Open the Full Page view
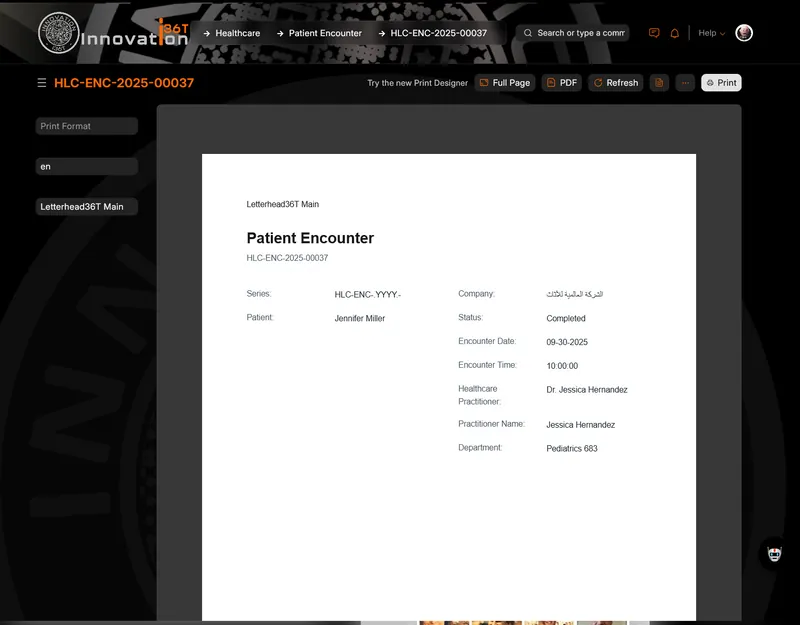 pos(505,83)
